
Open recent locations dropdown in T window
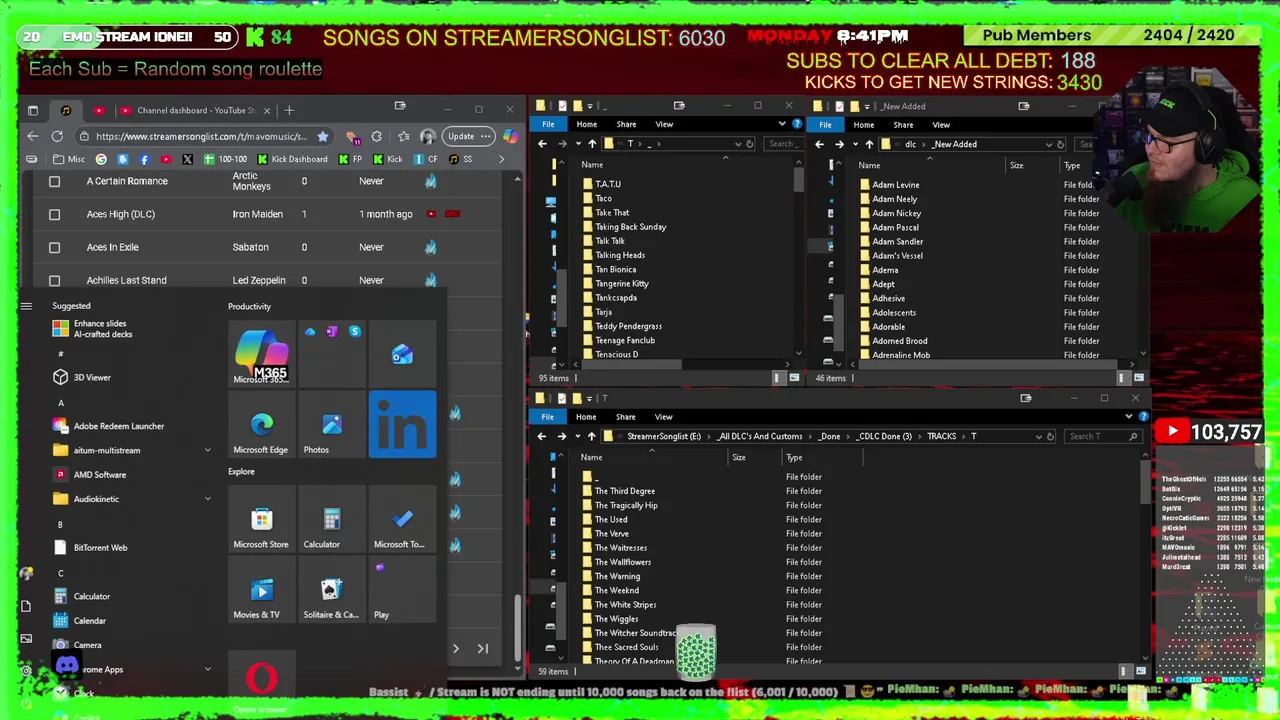578,143
